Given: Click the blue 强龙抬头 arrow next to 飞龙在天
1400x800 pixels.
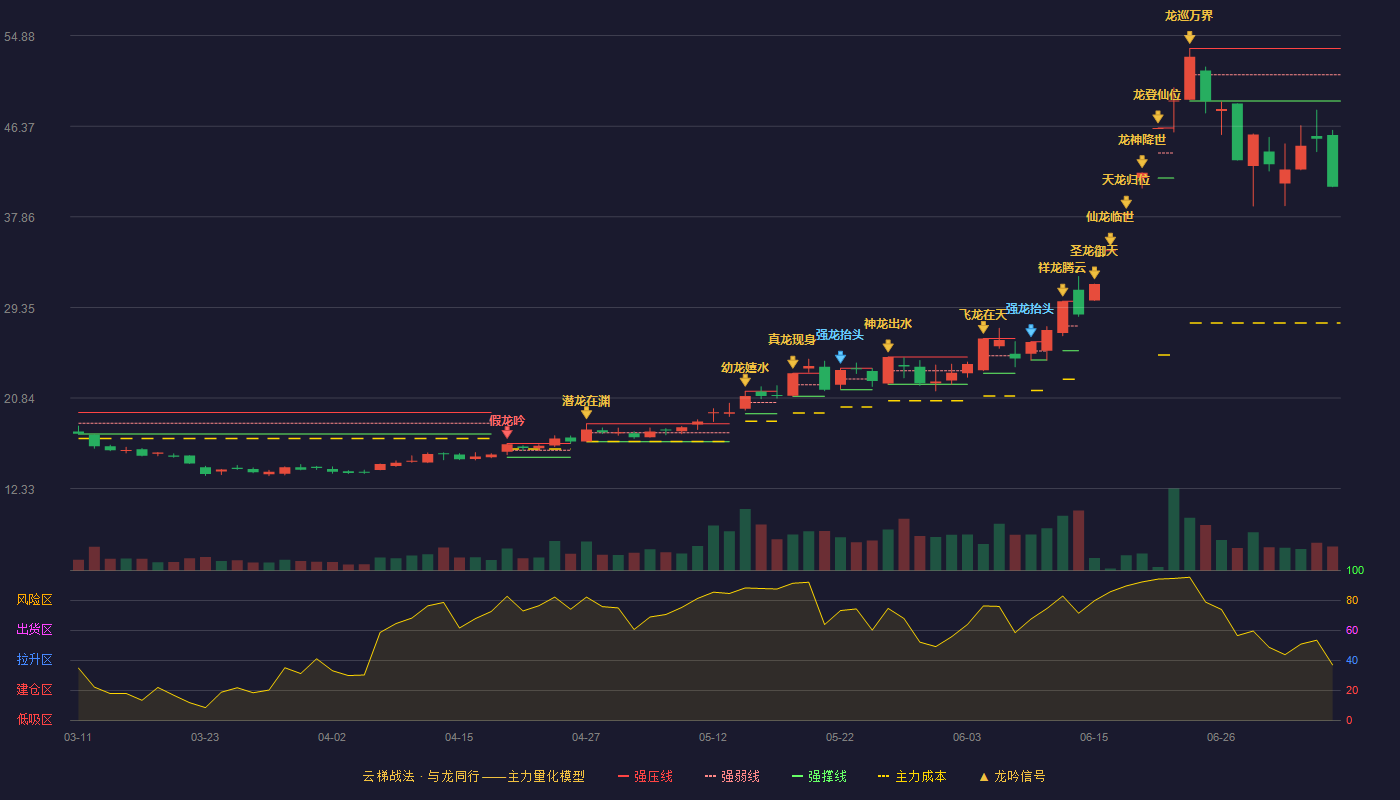Looking at the screenshot, I should [1031, 331].
